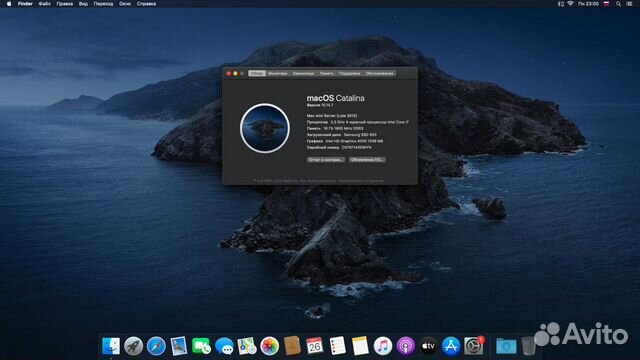Open the Правка menu
The width and height of the screenshot is (640, 360).
tap(64, 4)
